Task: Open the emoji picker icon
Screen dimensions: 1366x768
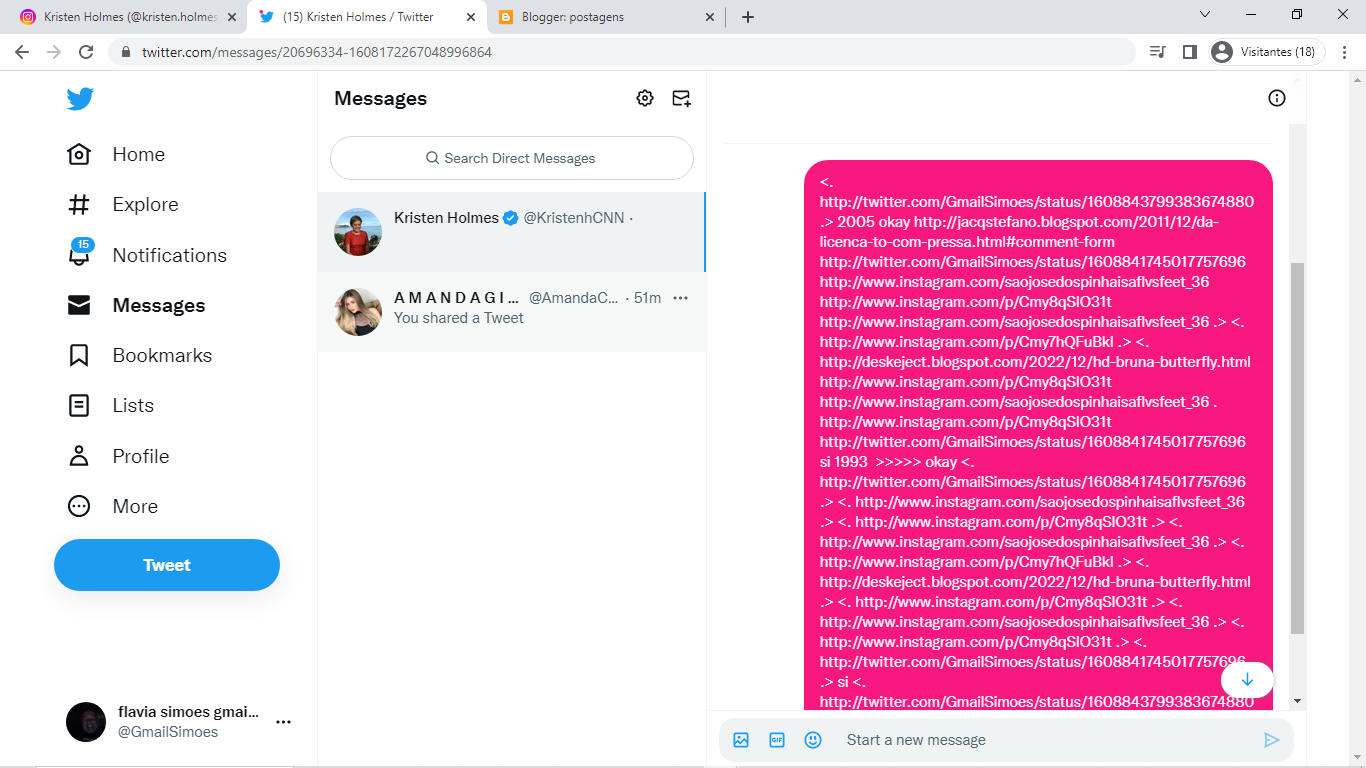Action: coord(813,740)
